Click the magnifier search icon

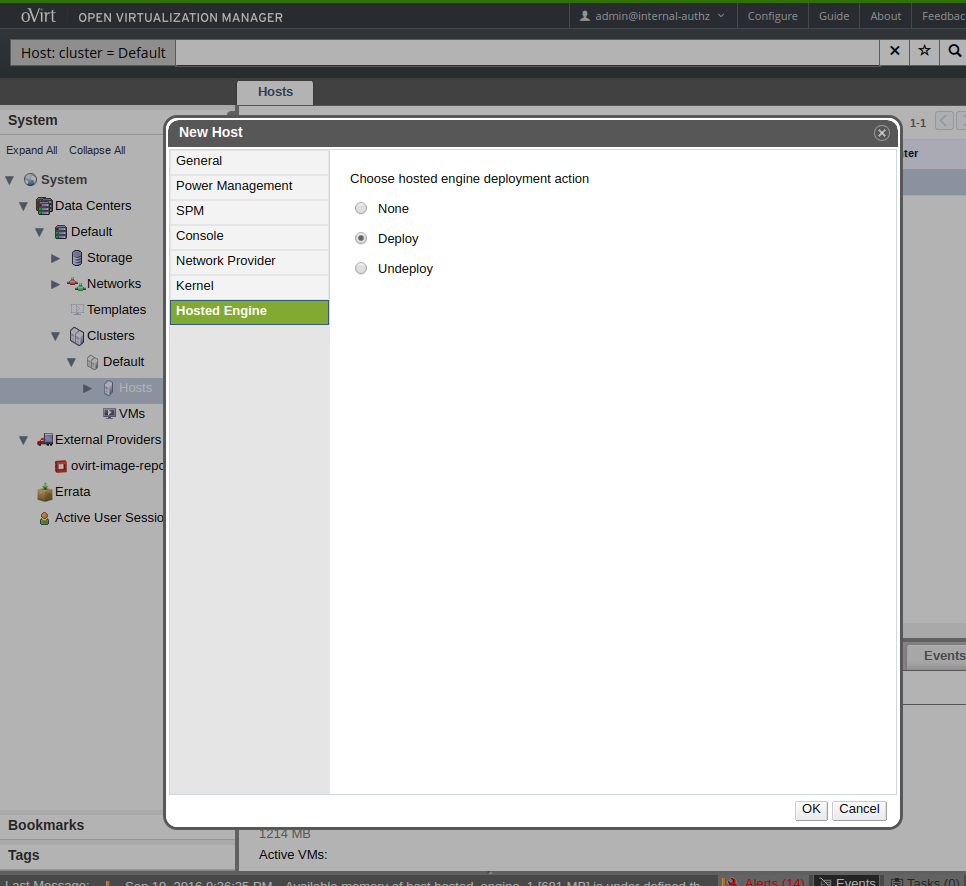coord(954,51)
